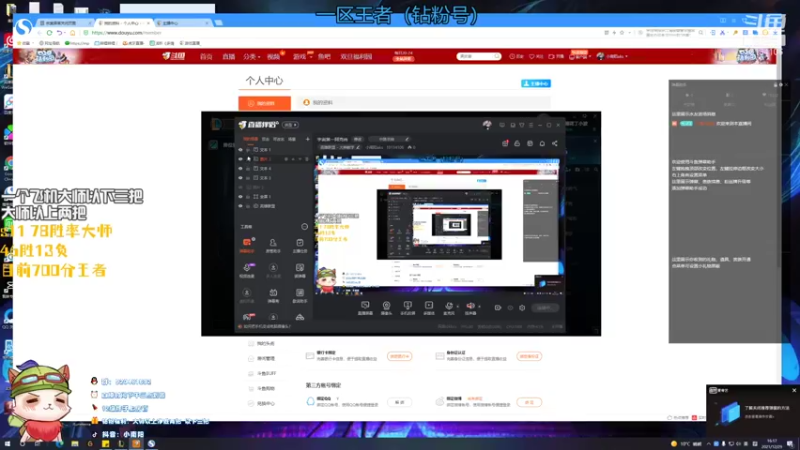800x450 pixels.
Task: Click the bind bank card orange button
Action: tap(399, 356)
